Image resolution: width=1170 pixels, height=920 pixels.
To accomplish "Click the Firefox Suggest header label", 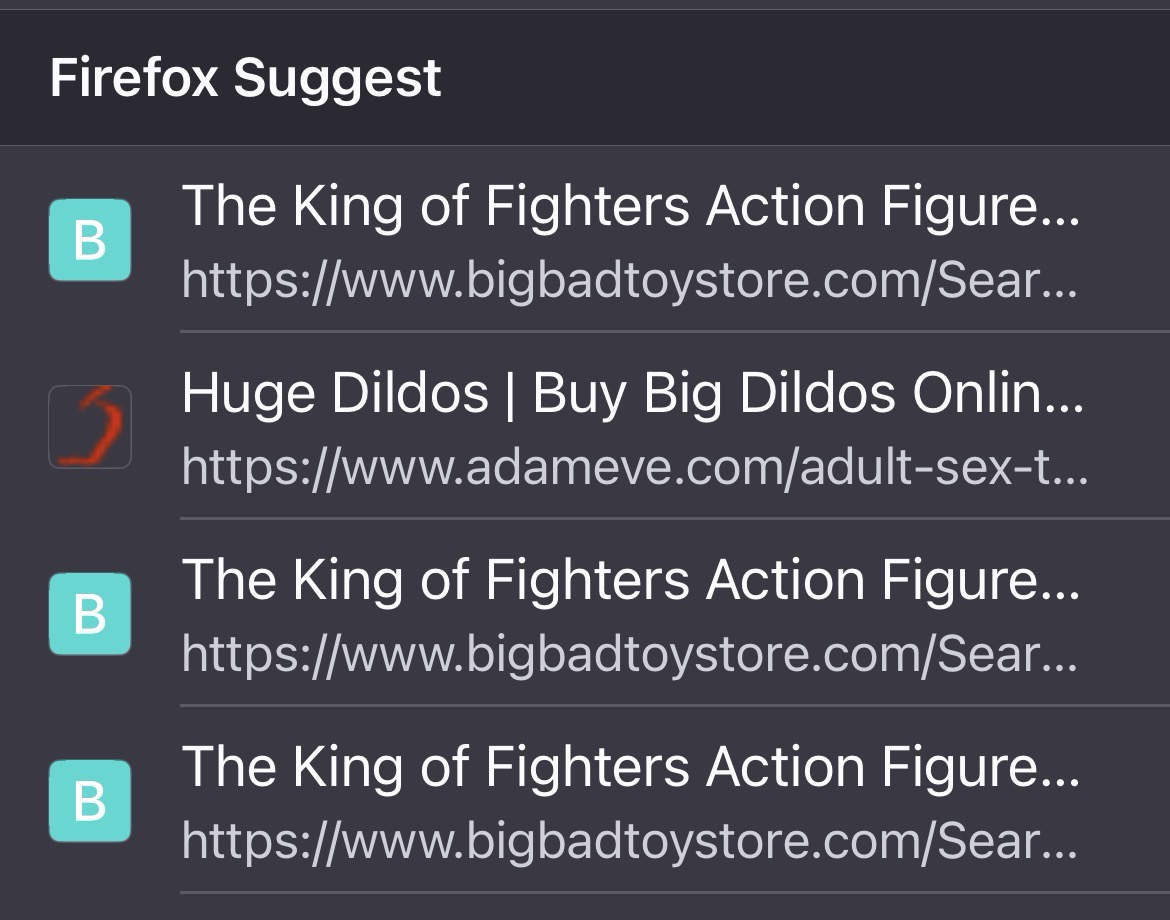I will [x=245, y=78].
